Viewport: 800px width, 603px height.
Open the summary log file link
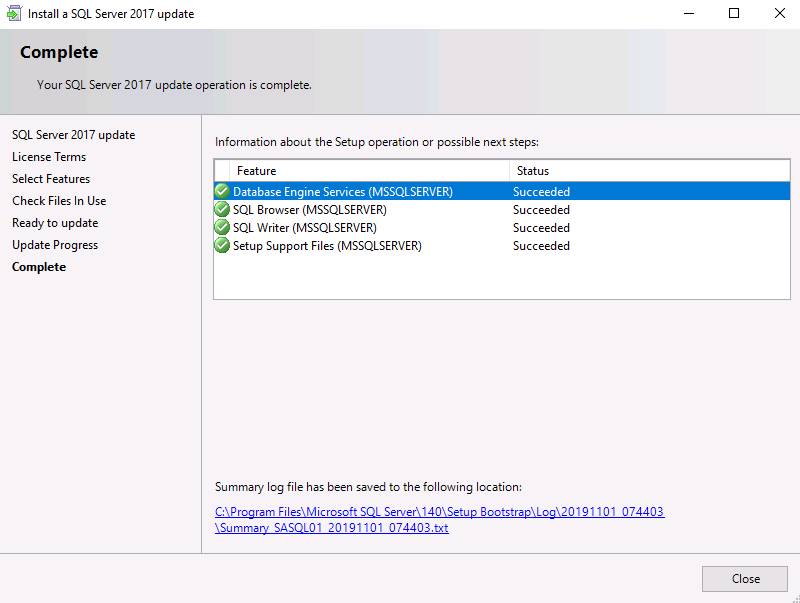coord(439,519)
